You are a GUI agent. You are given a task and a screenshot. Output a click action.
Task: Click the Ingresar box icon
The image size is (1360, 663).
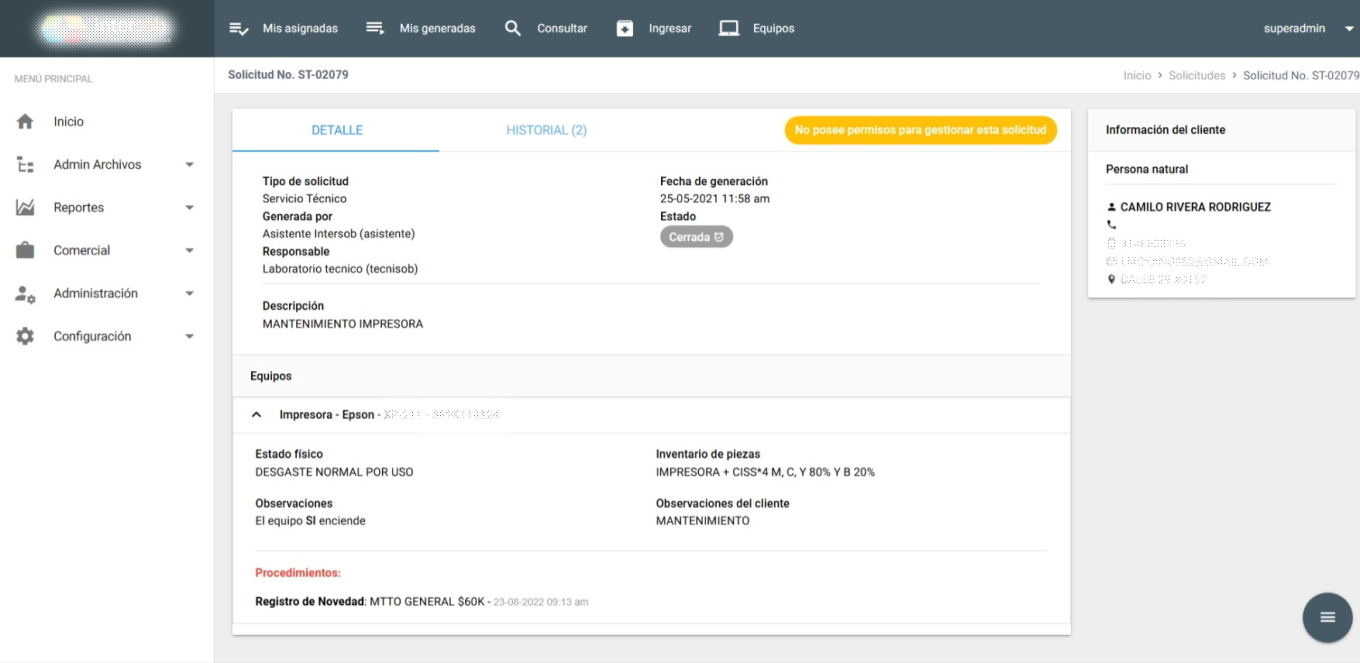click(625, 28)
